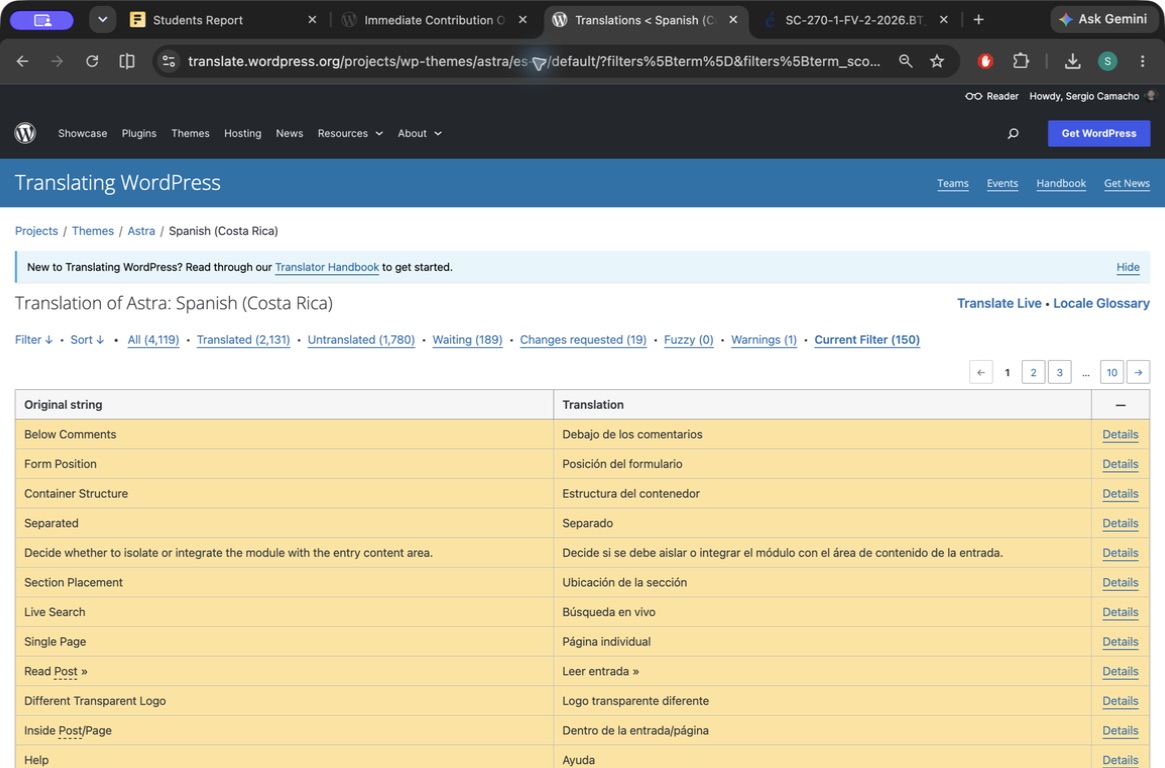Expand the Resources dropdown menu

pos(350,134)
